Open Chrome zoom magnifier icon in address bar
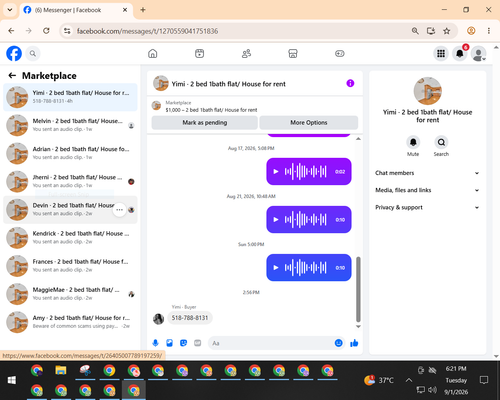 [415, 31]
